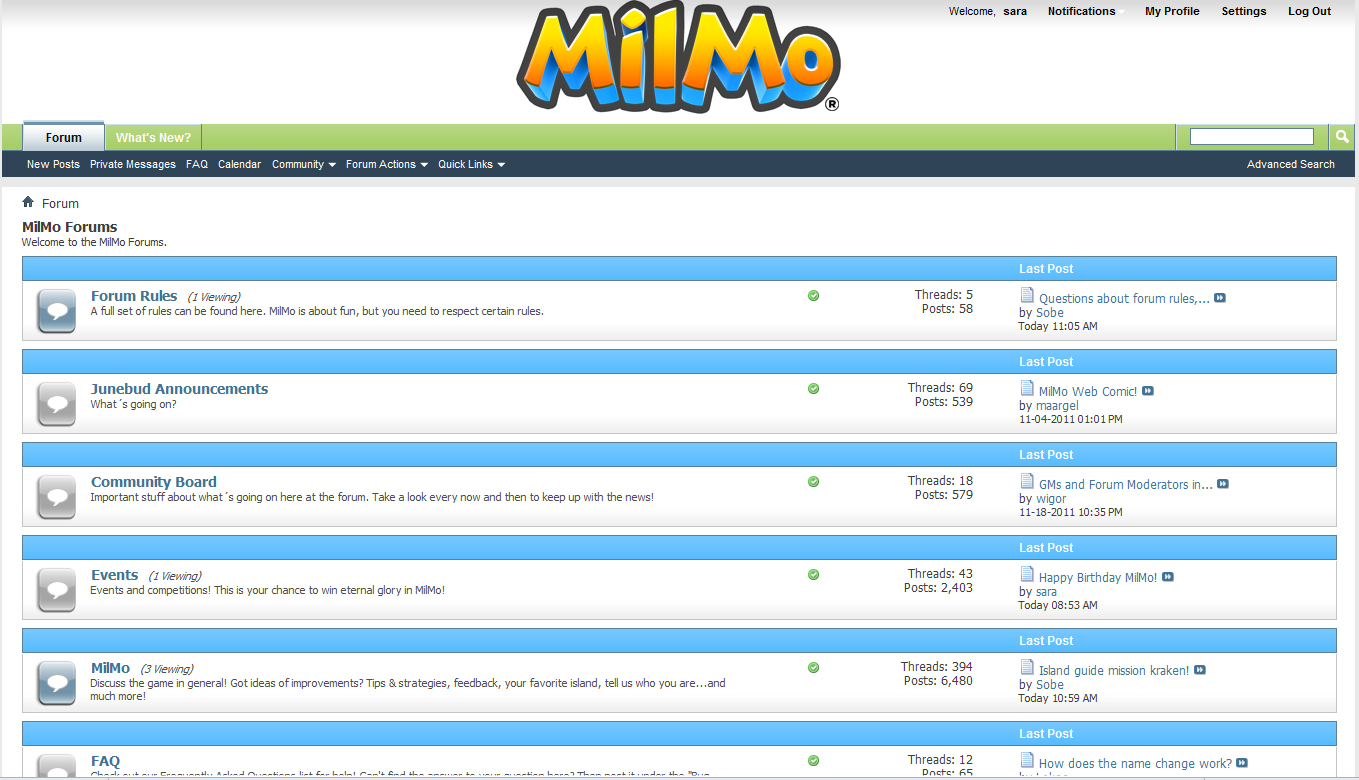
Task: Click the green status indicator for MilMo forum
Action: pos(813,667)
